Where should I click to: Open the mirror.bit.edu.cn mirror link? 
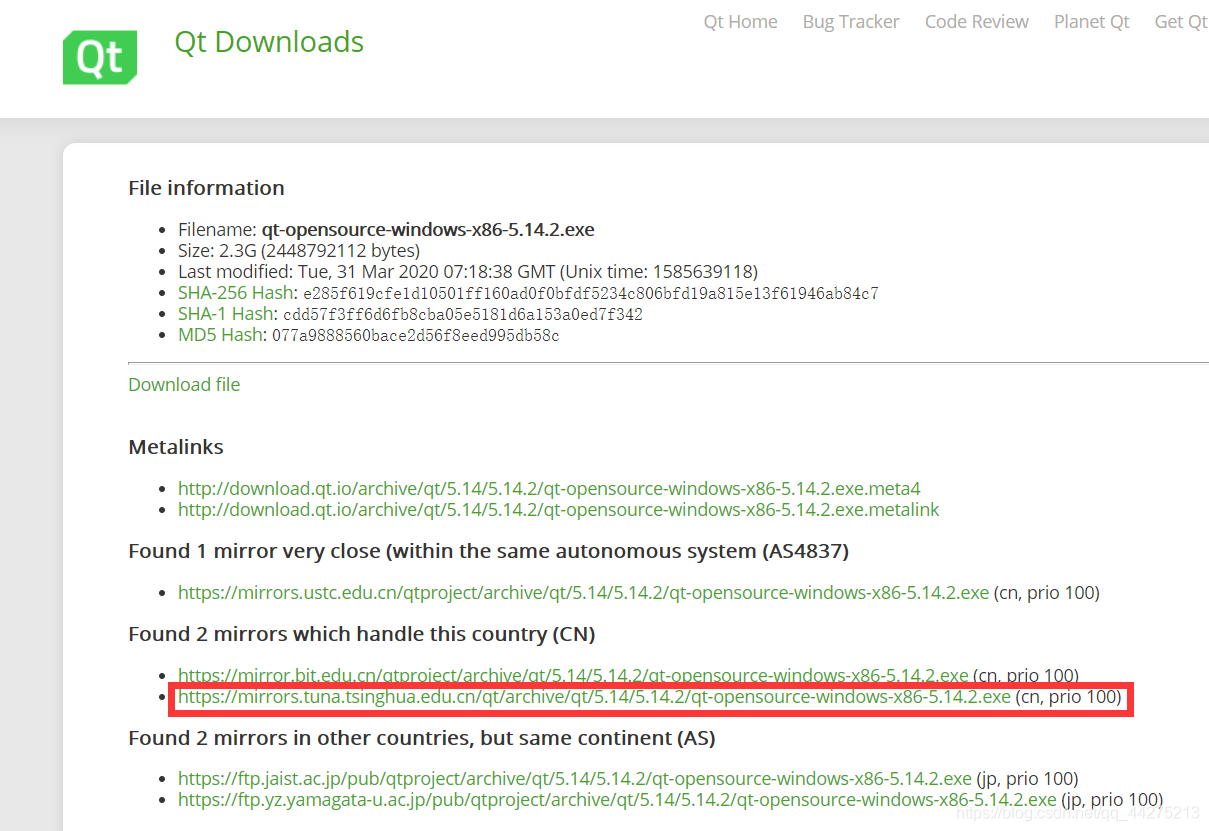click(573, 675)
